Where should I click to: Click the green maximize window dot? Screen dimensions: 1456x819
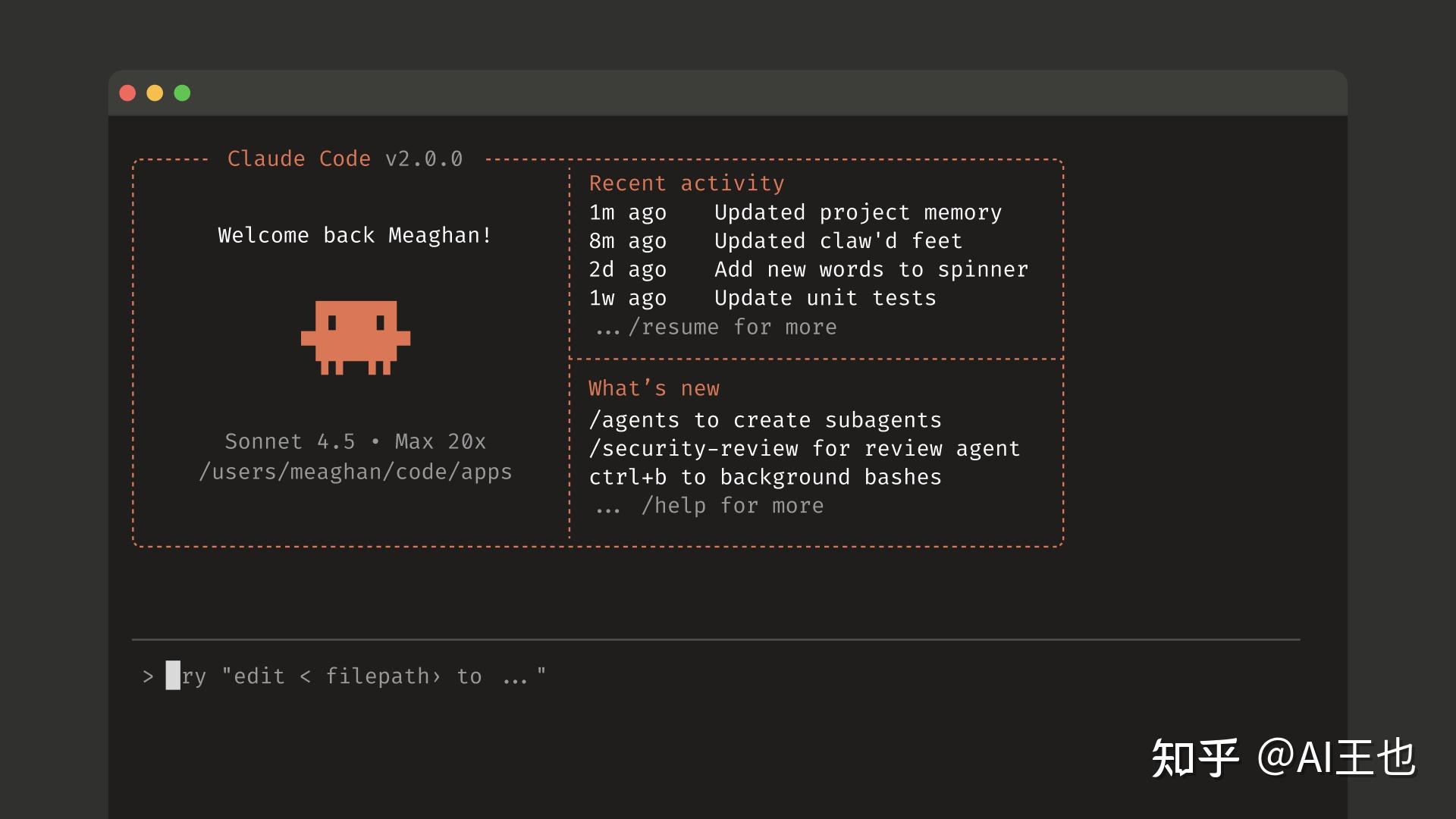pyautogui.click(x=182, y=93)
